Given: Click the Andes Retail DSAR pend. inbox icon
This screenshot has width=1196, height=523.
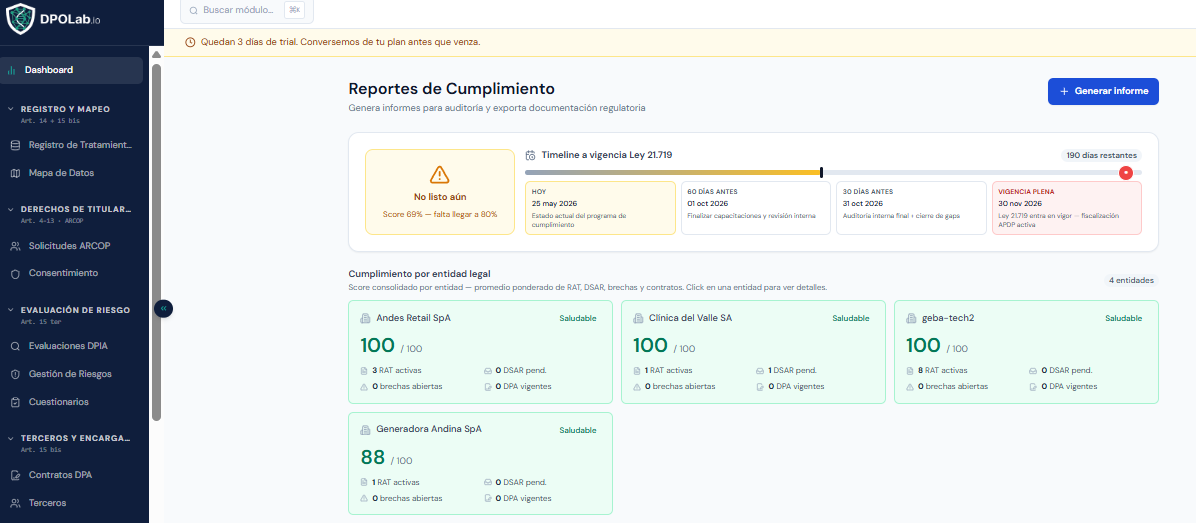Looking at the screenshot, I should tap(487, 371).
